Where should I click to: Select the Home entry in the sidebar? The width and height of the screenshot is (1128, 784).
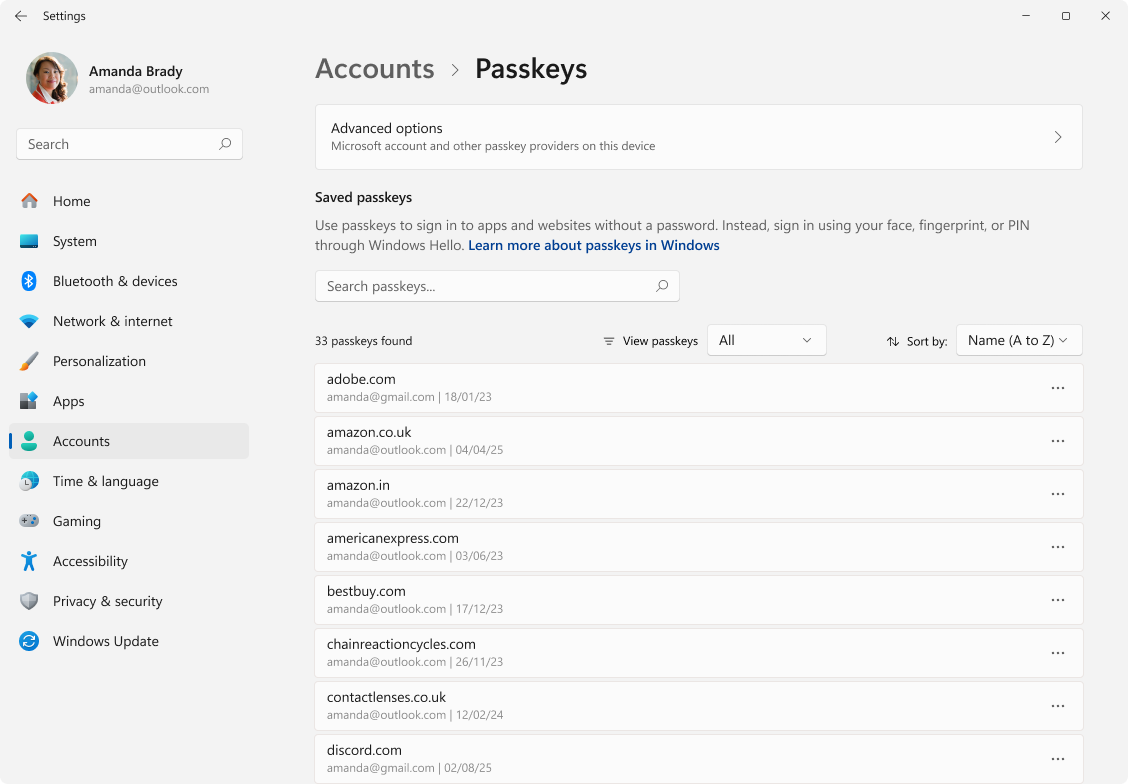28,201
